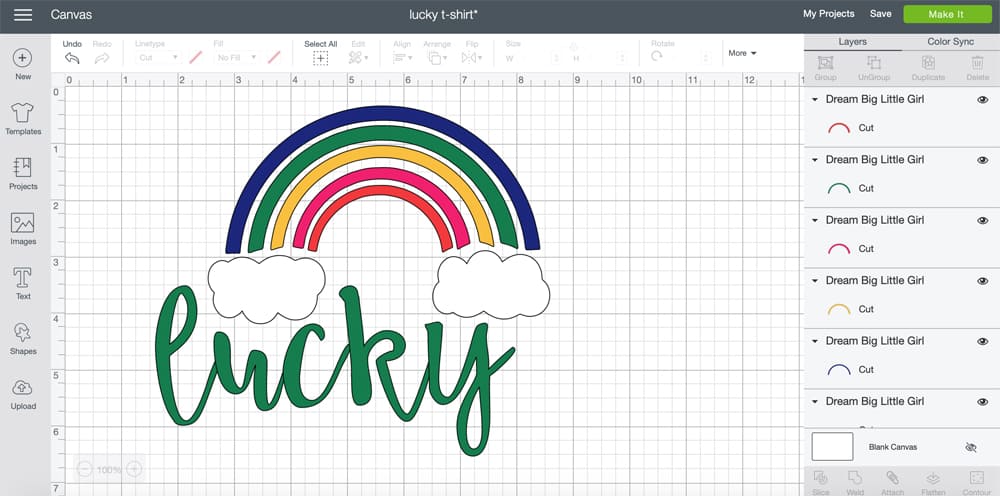Open the Fill No Fill dropdown
Viewport: 1000px width, 496px height.
pos(236,57)
